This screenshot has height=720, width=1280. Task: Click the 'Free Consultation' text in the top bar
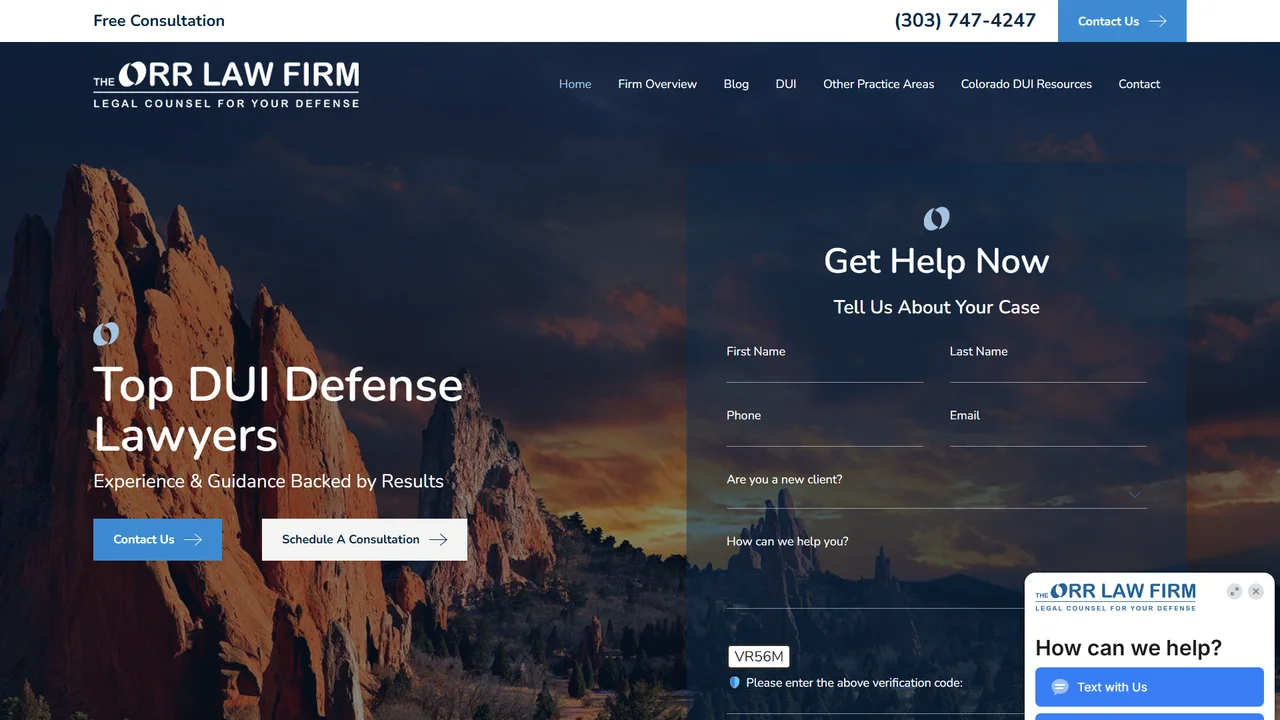pos(159,21)
